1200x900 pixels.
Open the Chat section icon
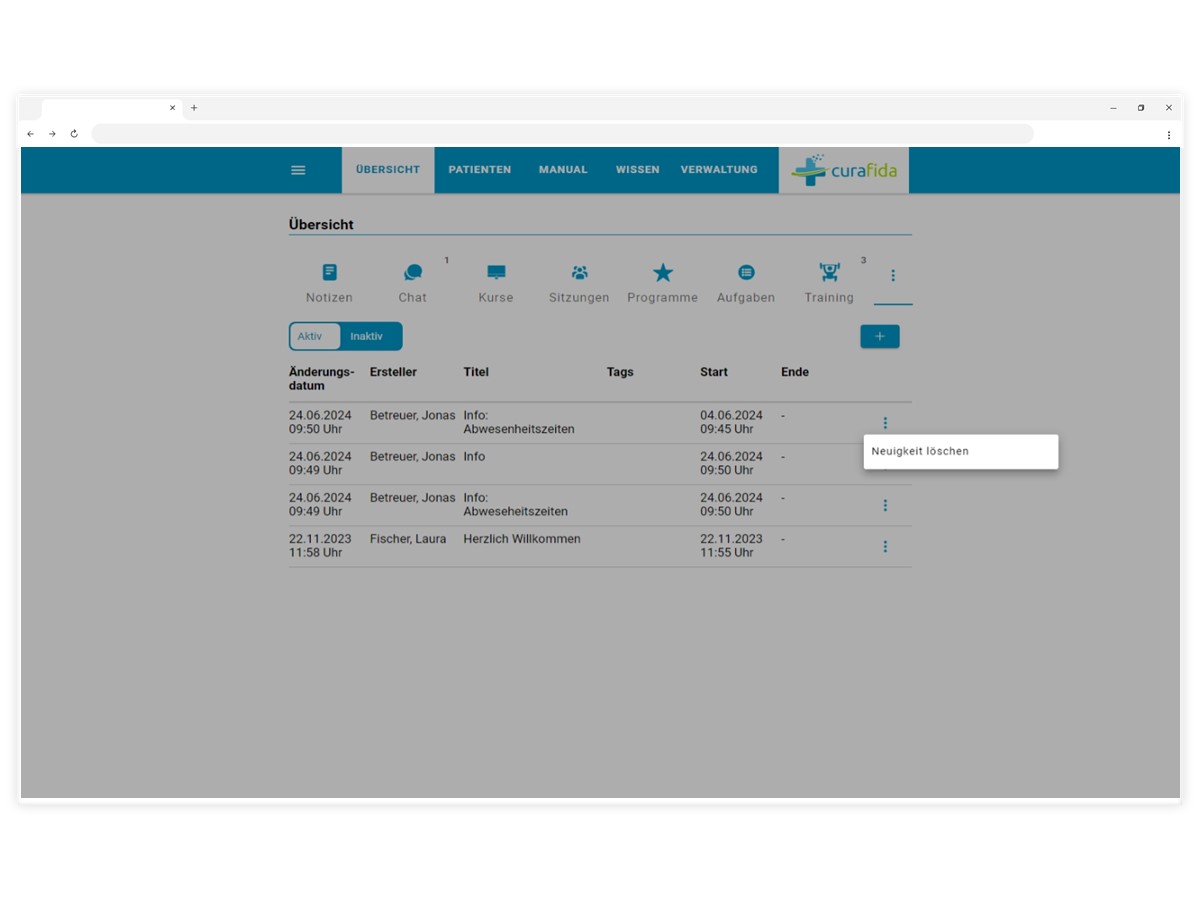click(413, 272)
